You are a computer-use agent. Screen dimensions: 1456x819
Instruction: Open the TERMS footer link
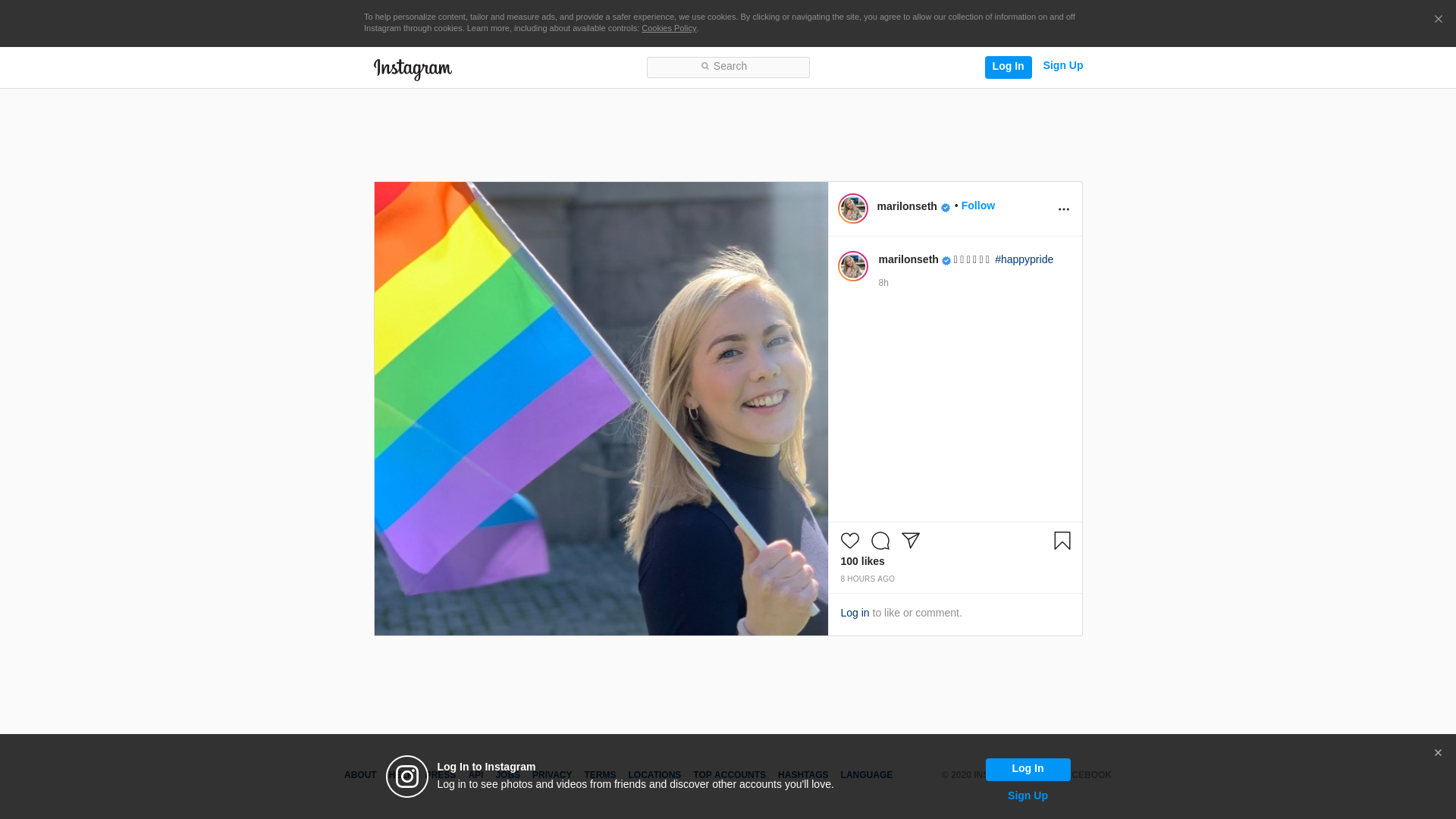tap(599, 775)
